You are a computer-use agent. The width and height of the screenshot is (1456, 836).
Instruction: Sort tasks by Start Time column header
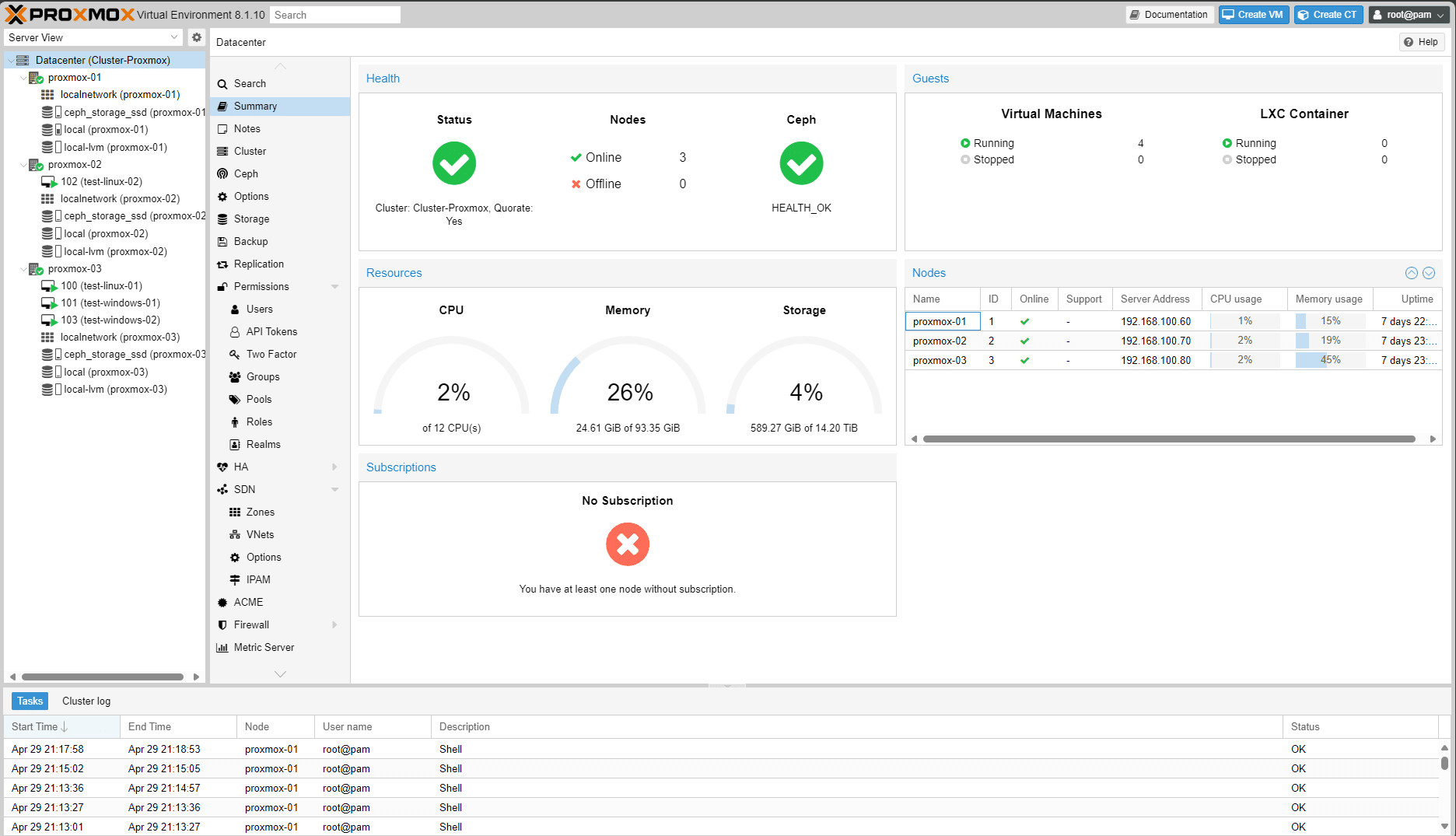(61, 727)
